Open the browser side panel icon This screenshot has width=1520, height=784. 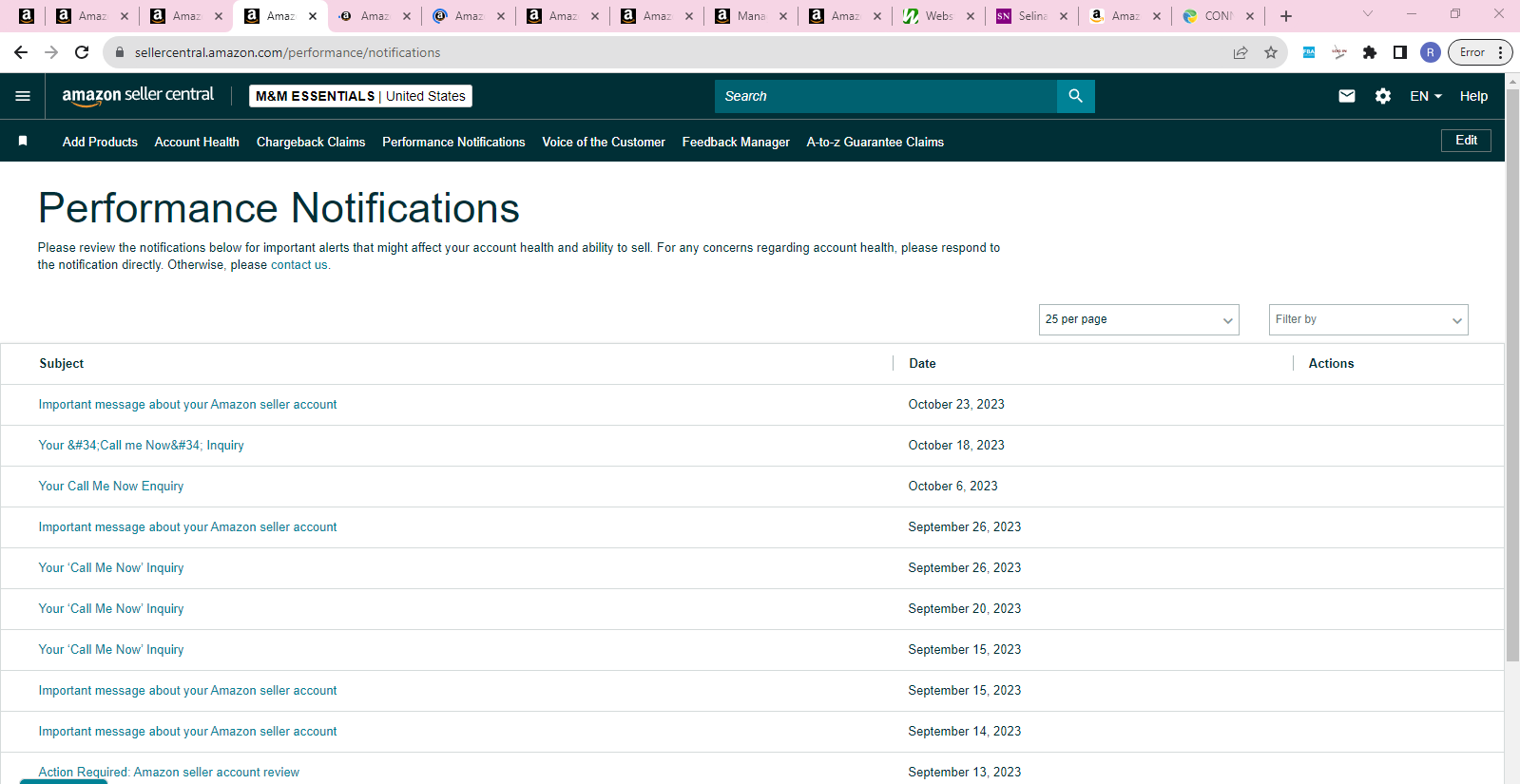[1400, 52]
